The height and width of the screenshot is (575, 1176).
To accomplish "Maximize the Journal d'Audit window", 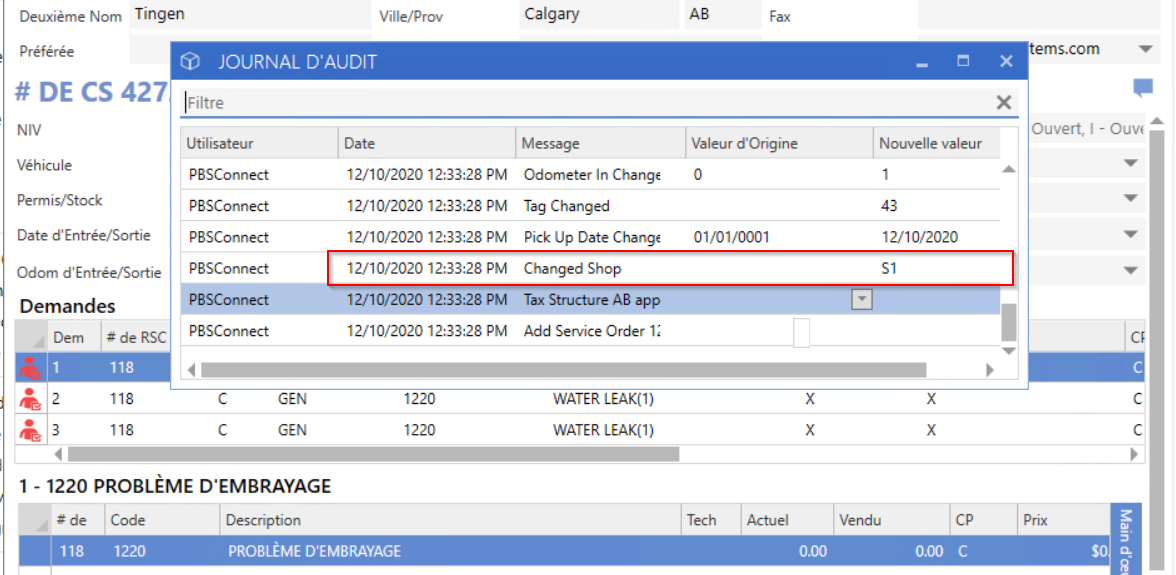I will [x=964, y=61].
